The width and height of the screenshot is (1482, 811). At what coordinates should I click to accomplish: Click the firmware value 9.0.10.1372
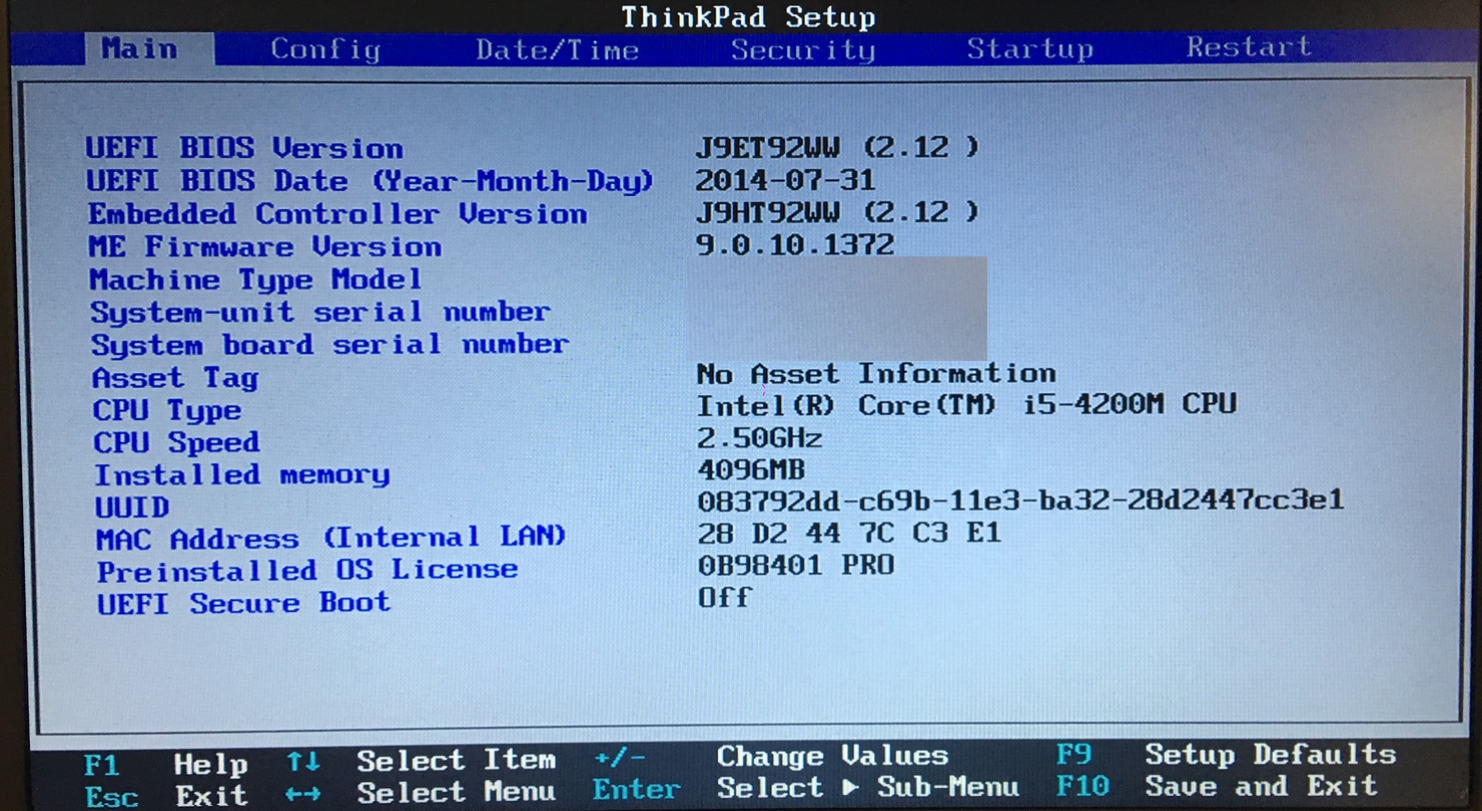(795, 244)
